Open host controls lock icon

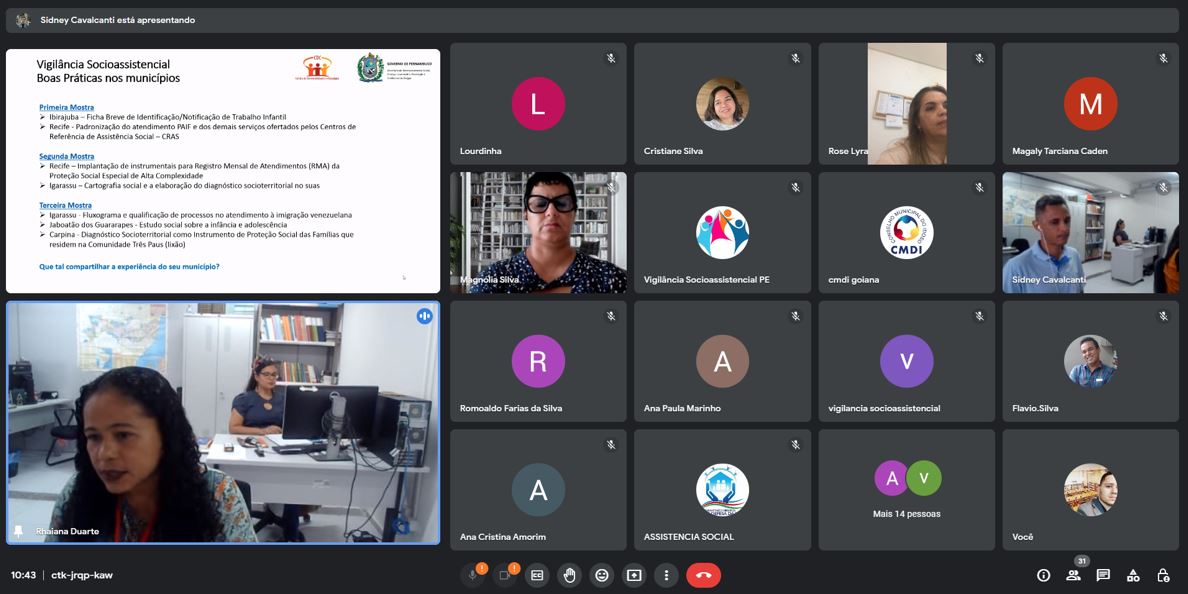coord(1163,575)
